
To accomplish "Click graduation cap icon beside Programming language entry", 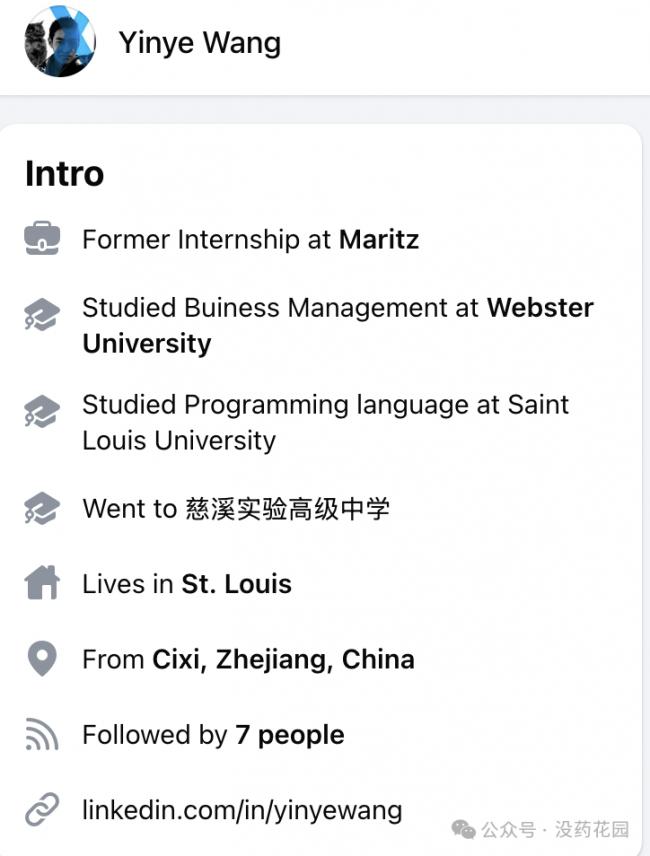I will point(42,412).
